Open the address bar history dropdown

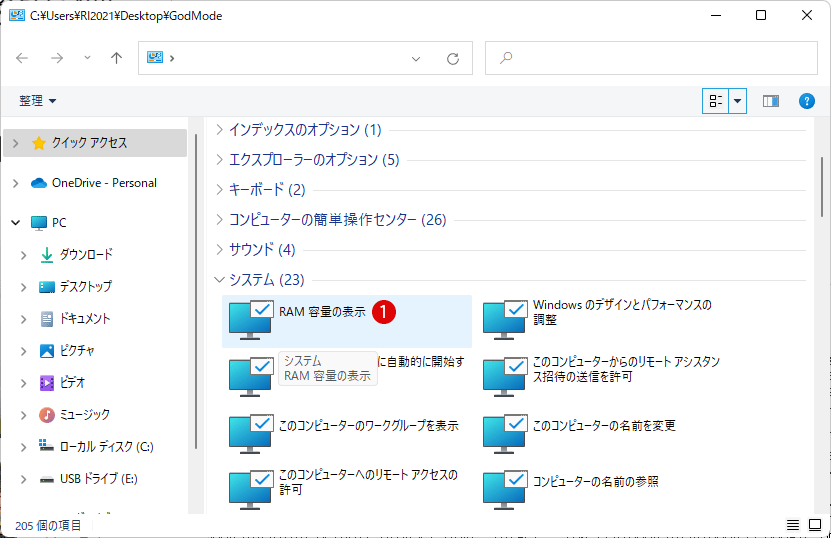416,59
